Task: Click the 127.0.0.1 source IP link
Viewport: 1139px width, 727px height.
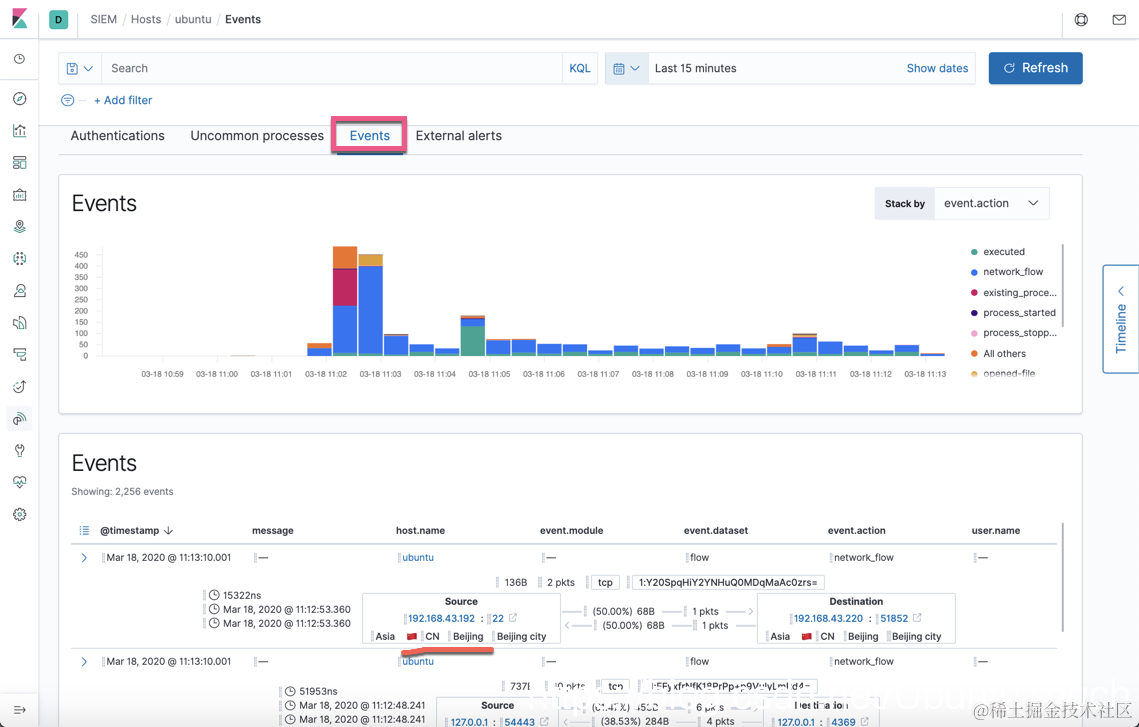Action: (x=471, y=722)
